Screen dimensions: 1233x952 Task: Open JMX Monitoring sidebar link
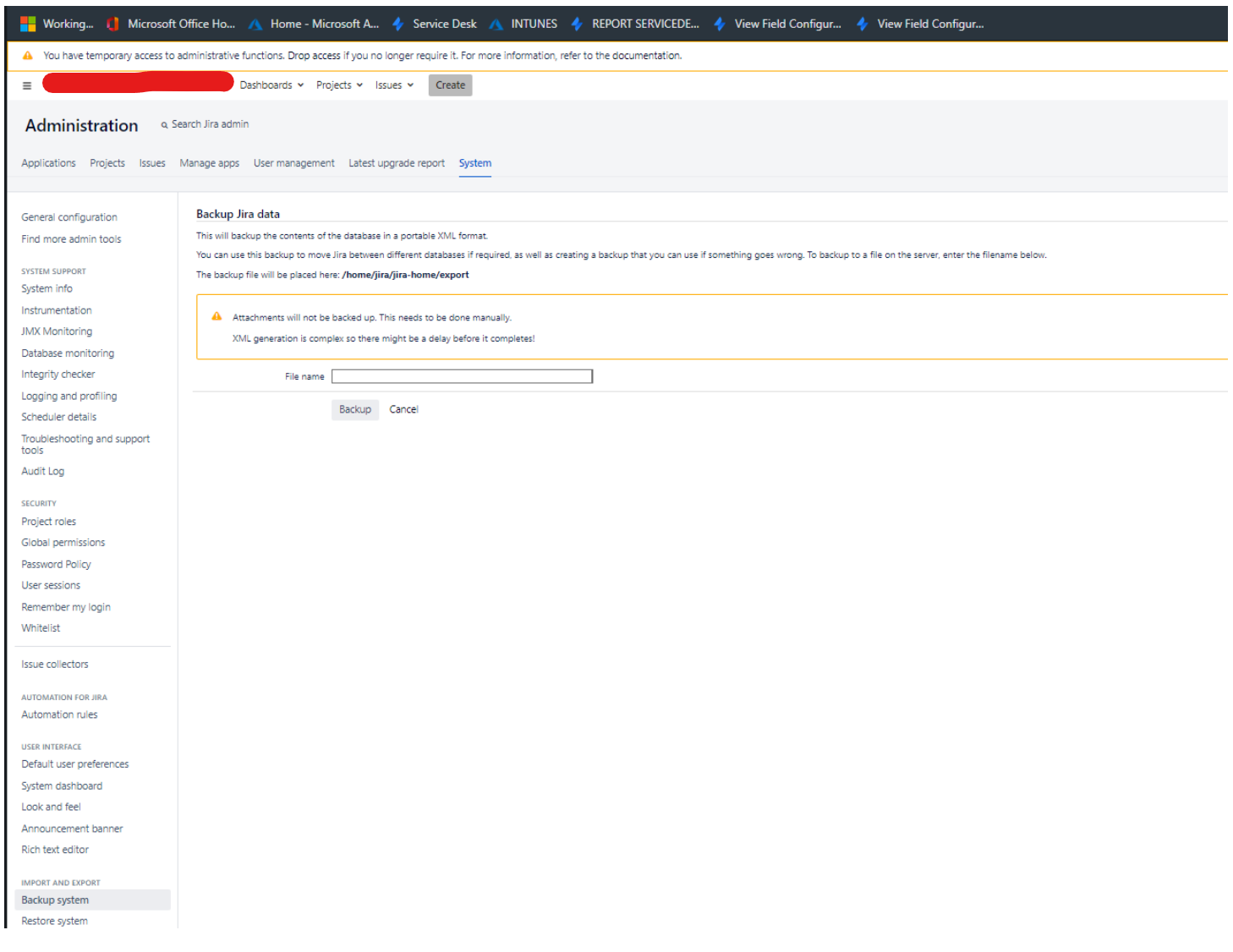click(x=57, y=331)
